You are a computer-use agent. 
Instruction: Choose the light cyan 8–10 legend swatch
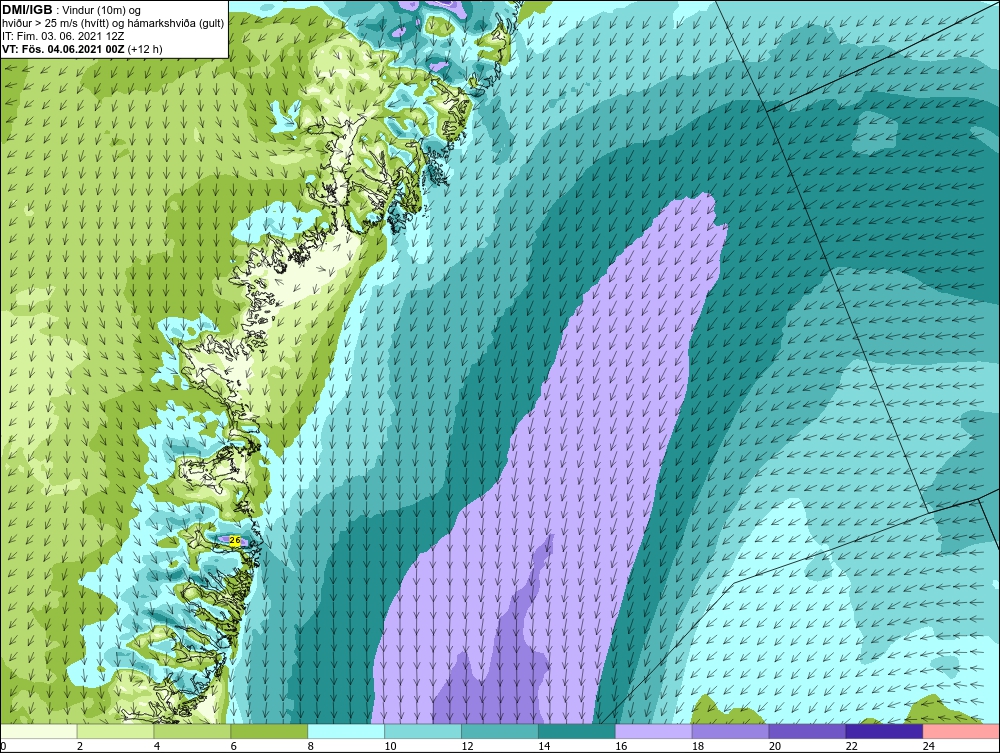(x=346, y=731)
